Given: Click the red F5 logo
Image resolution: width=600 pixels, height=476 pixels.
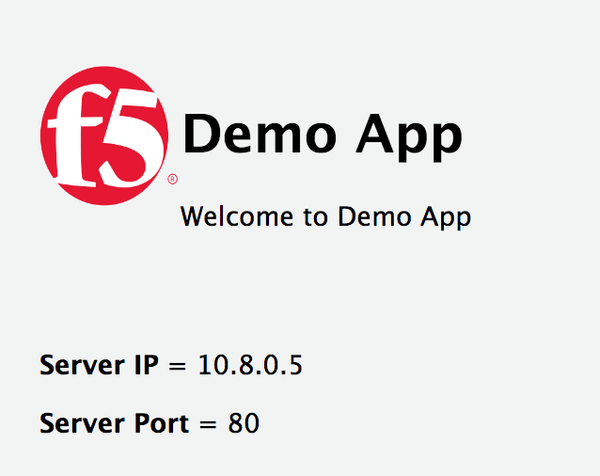Looking at the screenshot, I should pos(104,135).
